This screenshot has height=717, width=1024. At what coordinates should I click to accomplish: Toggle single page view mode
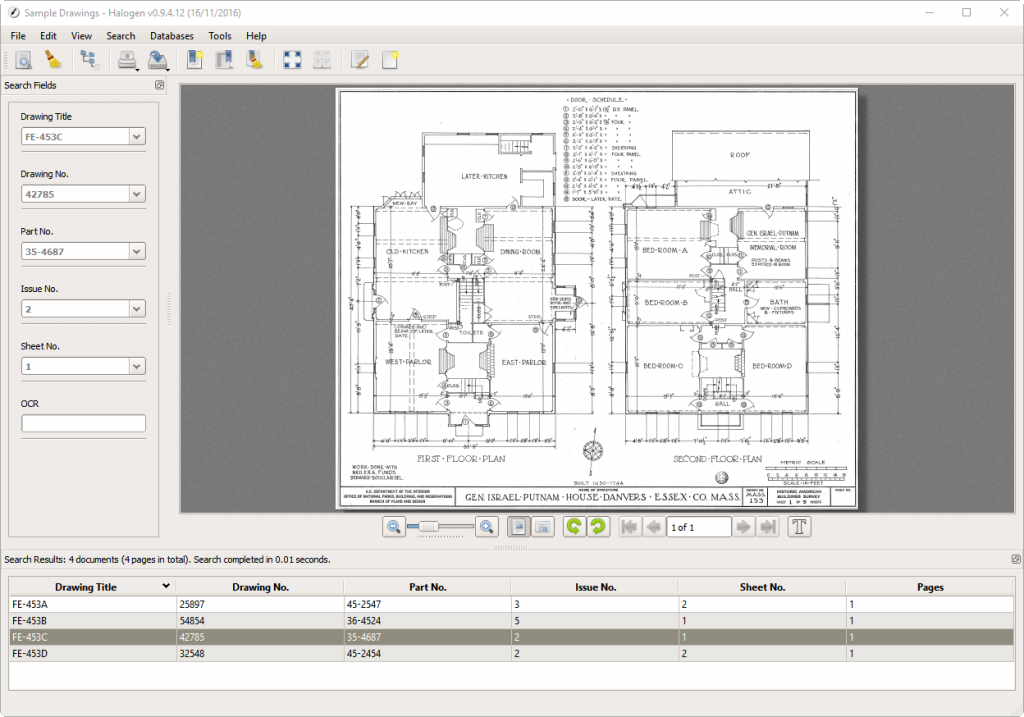(518, 526)
